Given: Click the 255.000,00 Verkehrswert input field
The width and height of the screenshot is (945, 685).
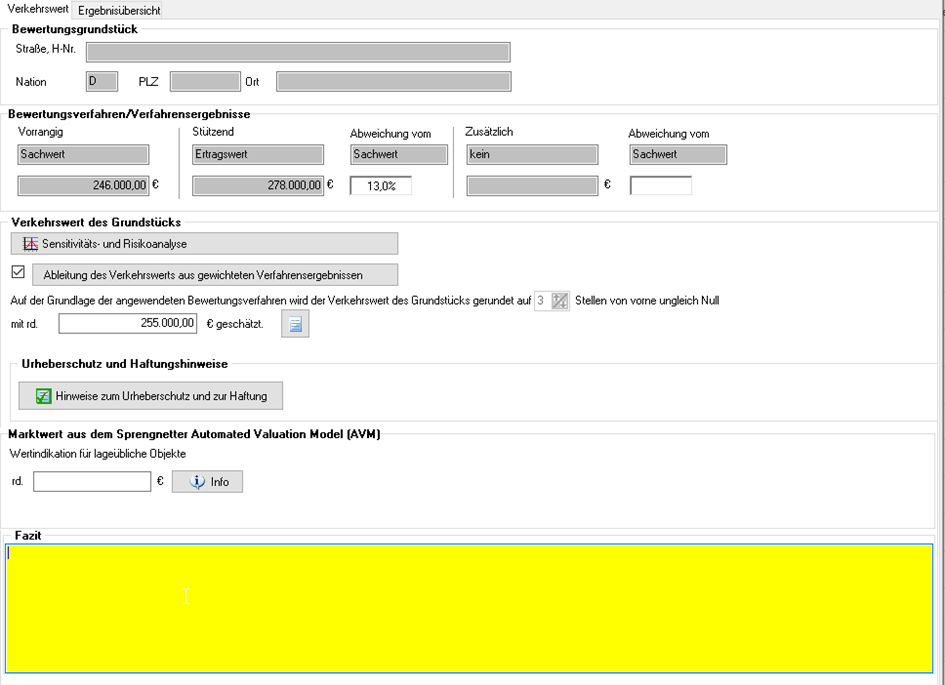Looking at the screenshot, I should [x=128, y=323].
